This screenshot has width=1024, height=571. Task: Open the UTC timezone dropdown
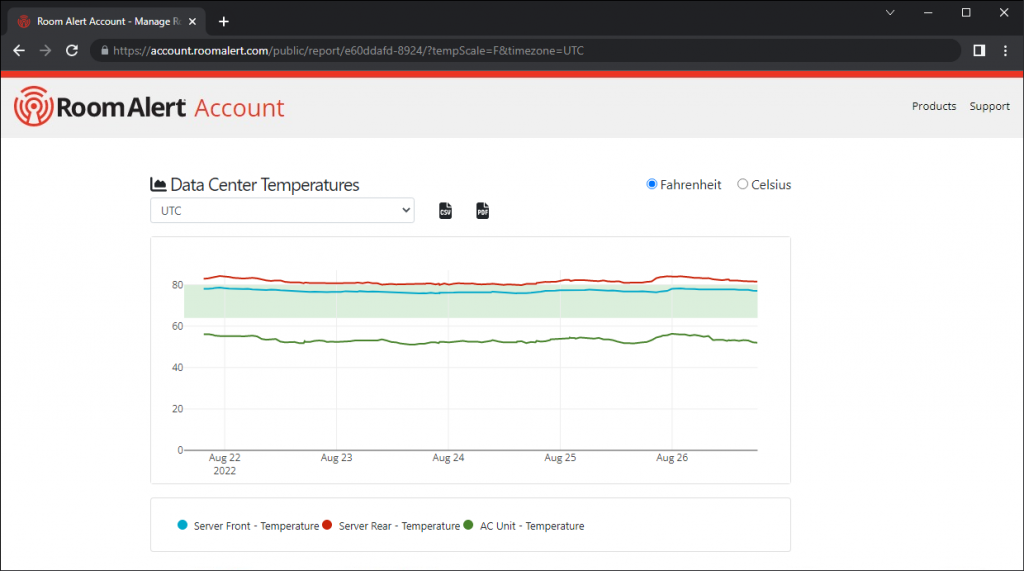pos(282,211)
